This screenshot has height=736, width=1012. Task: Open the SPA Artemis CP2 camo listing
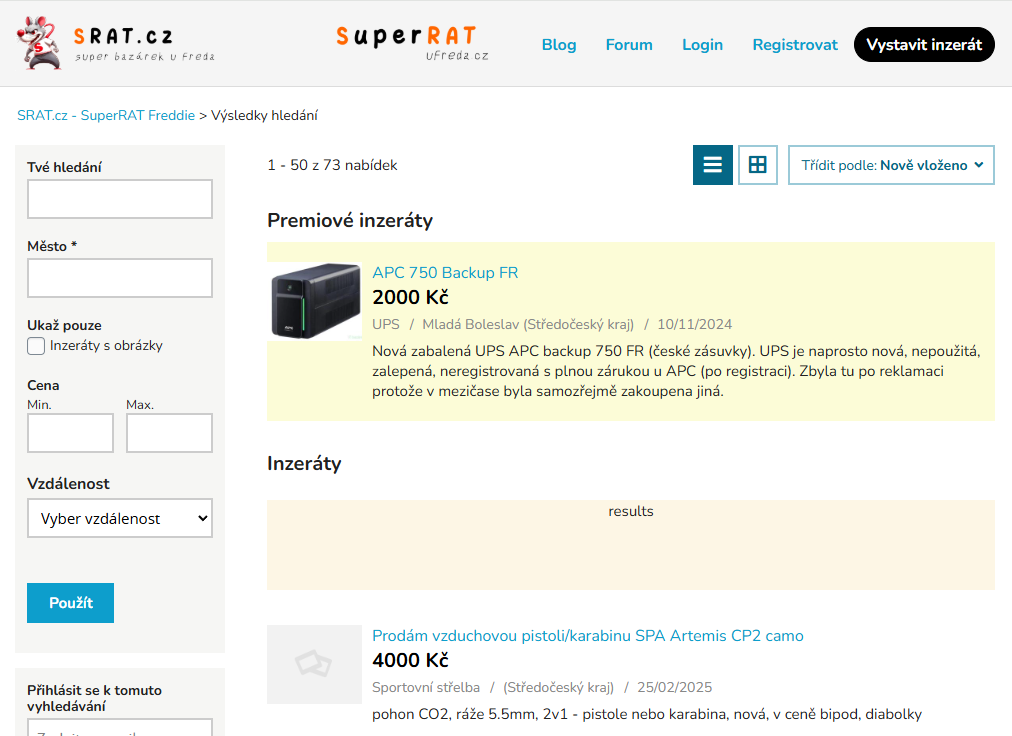tap(587, 635)
